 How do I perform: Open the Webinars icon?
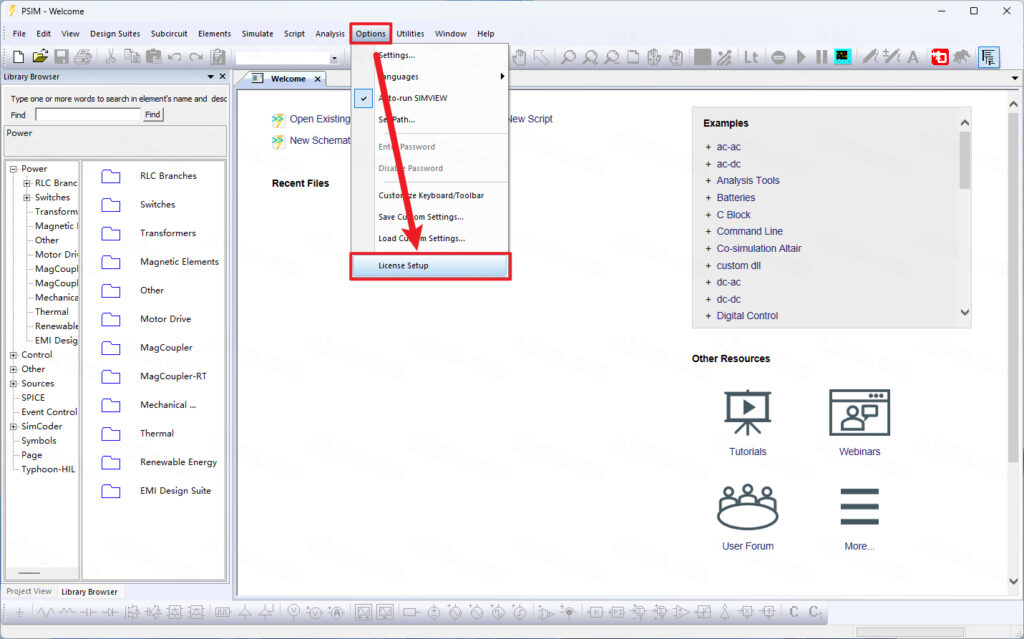859,413
